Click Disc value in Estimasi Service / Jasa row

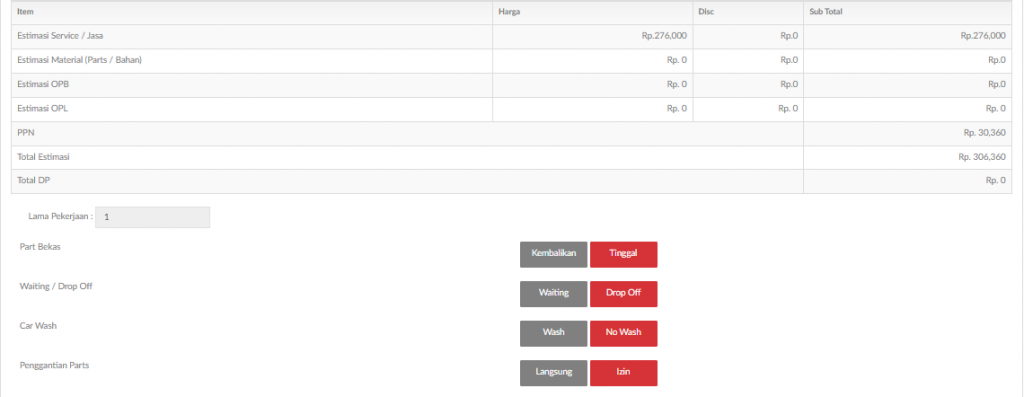point(789,36)
